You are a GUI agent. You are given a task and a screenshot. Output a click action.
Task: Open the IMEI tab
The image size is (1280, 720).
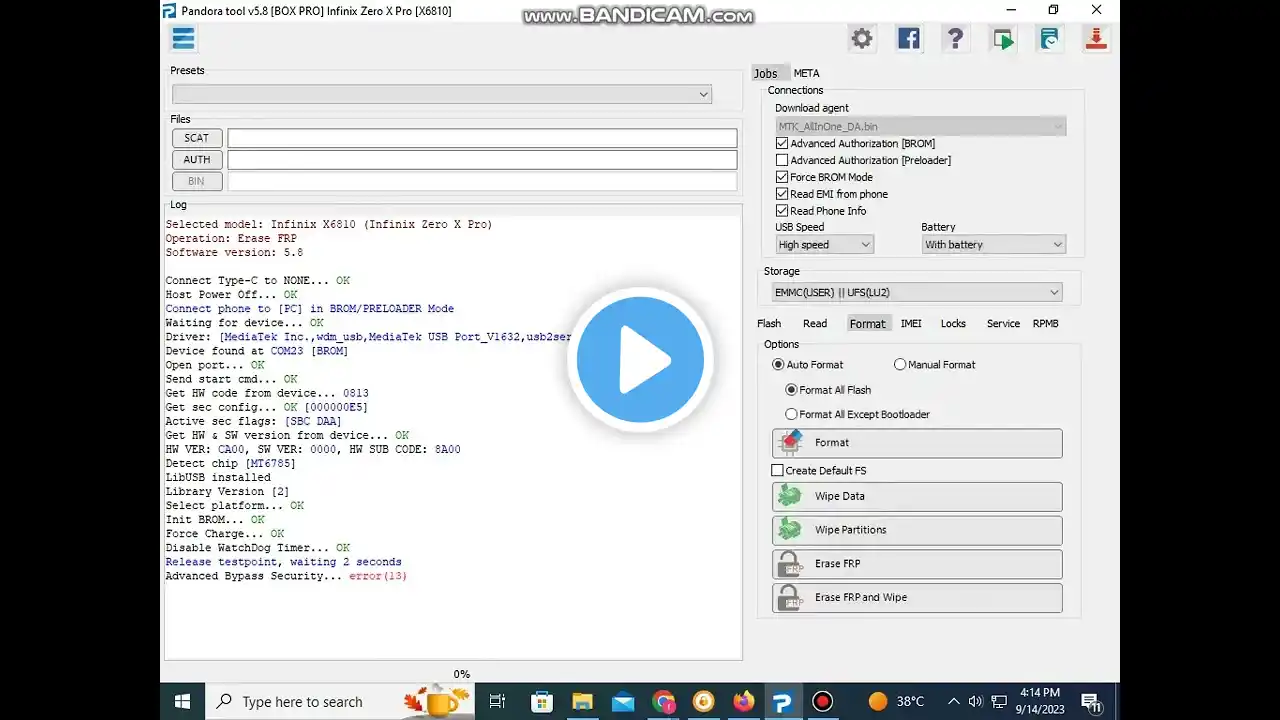(911, 323)
